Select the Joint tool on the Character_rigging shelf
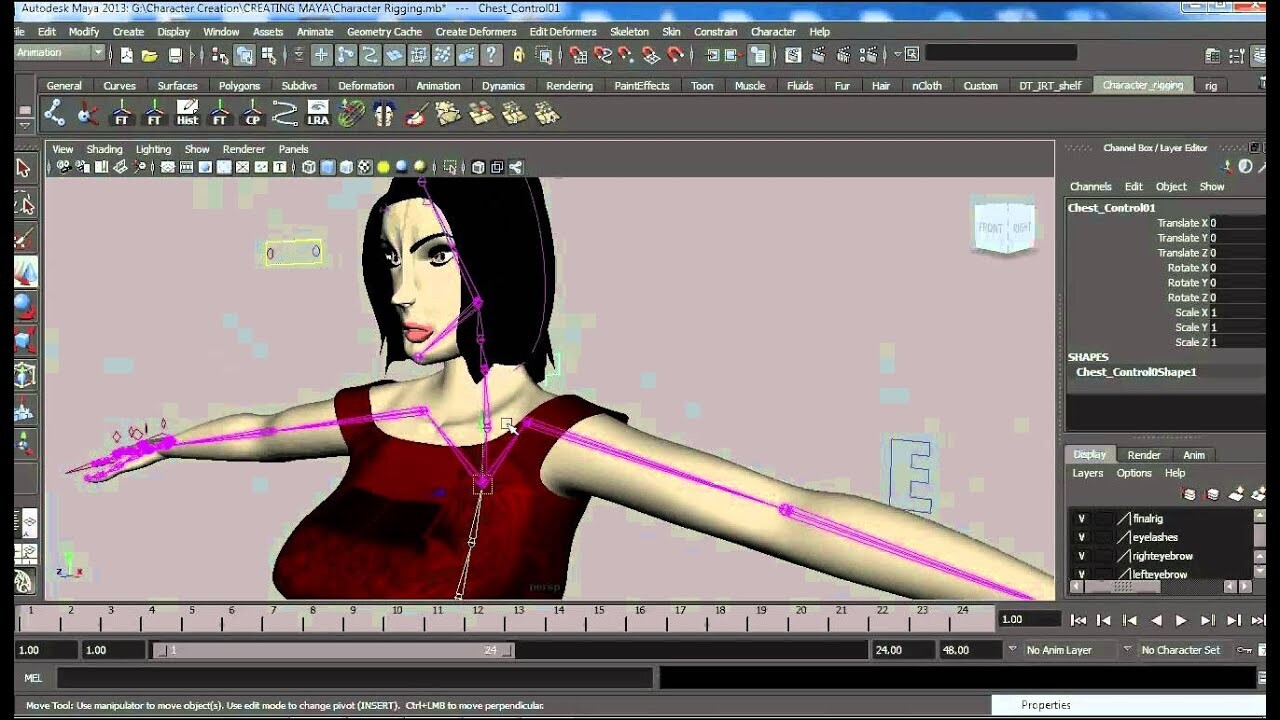 tap(53, 113)
